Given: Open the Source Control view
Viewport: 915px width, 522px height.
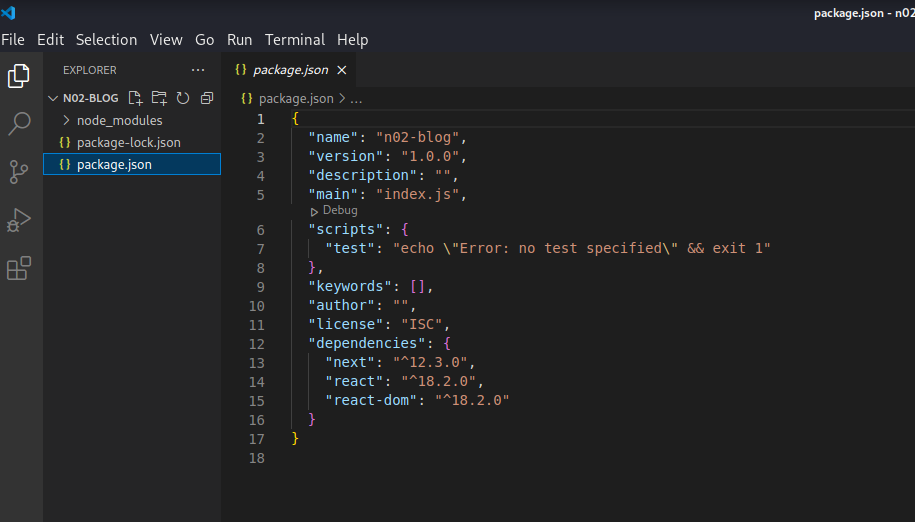Looking at the screenshot, I should pos(19,172).
